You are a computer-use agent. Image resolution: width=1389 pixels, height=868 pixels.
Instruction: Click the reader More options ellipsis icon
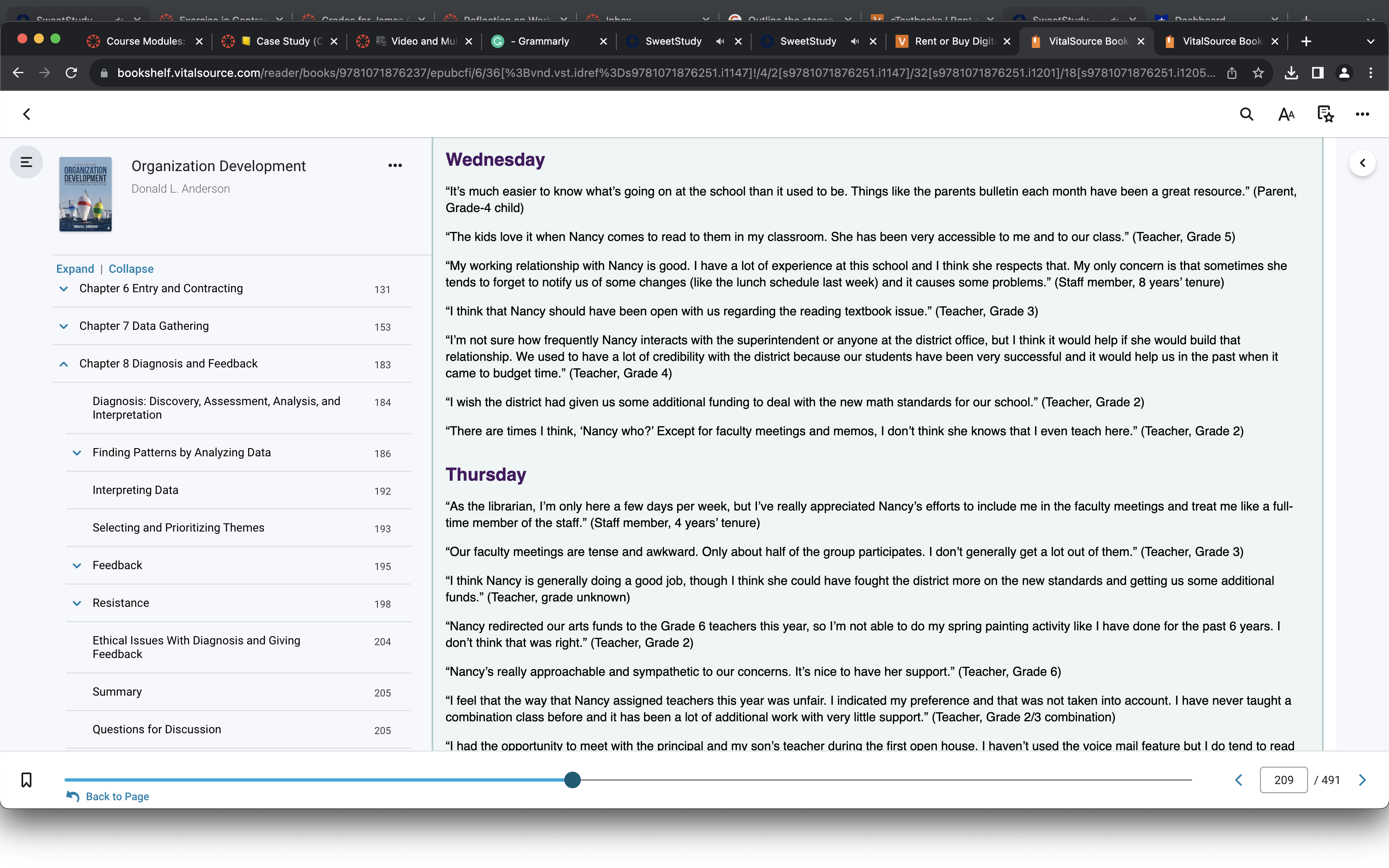click(1362, 114)
